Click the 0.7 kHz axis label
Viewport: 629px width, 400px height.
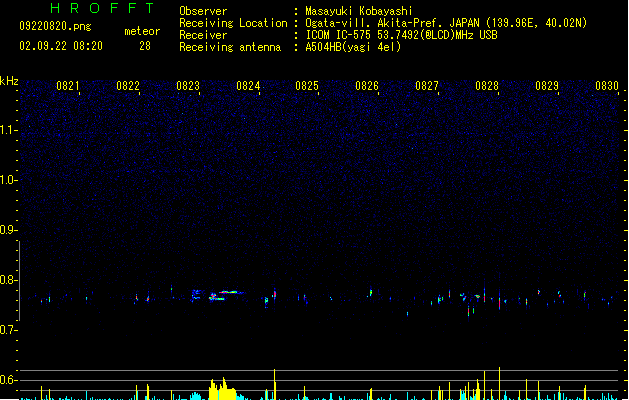point(8,330)
